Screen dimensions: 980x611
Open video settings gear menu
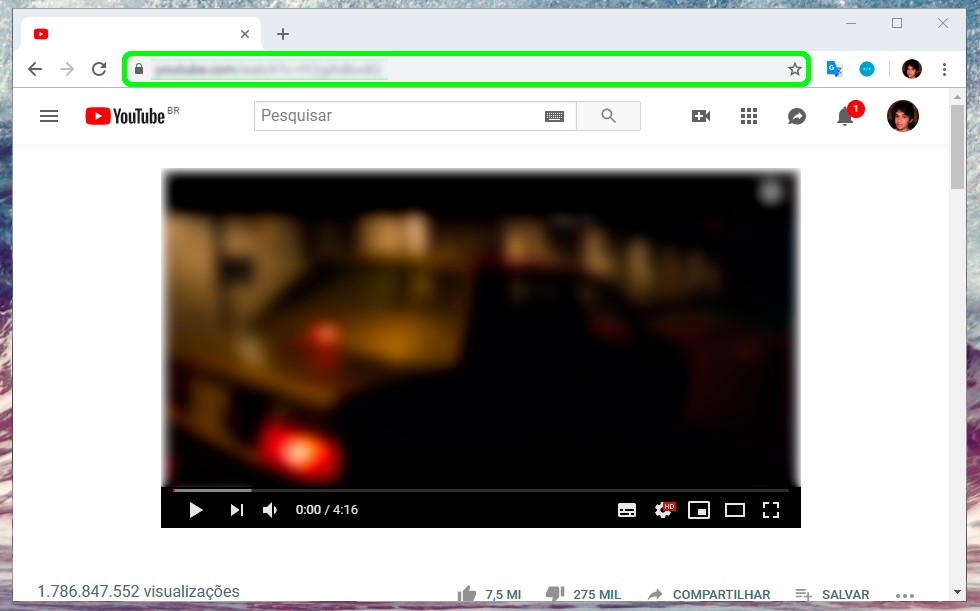click(663, 510)
